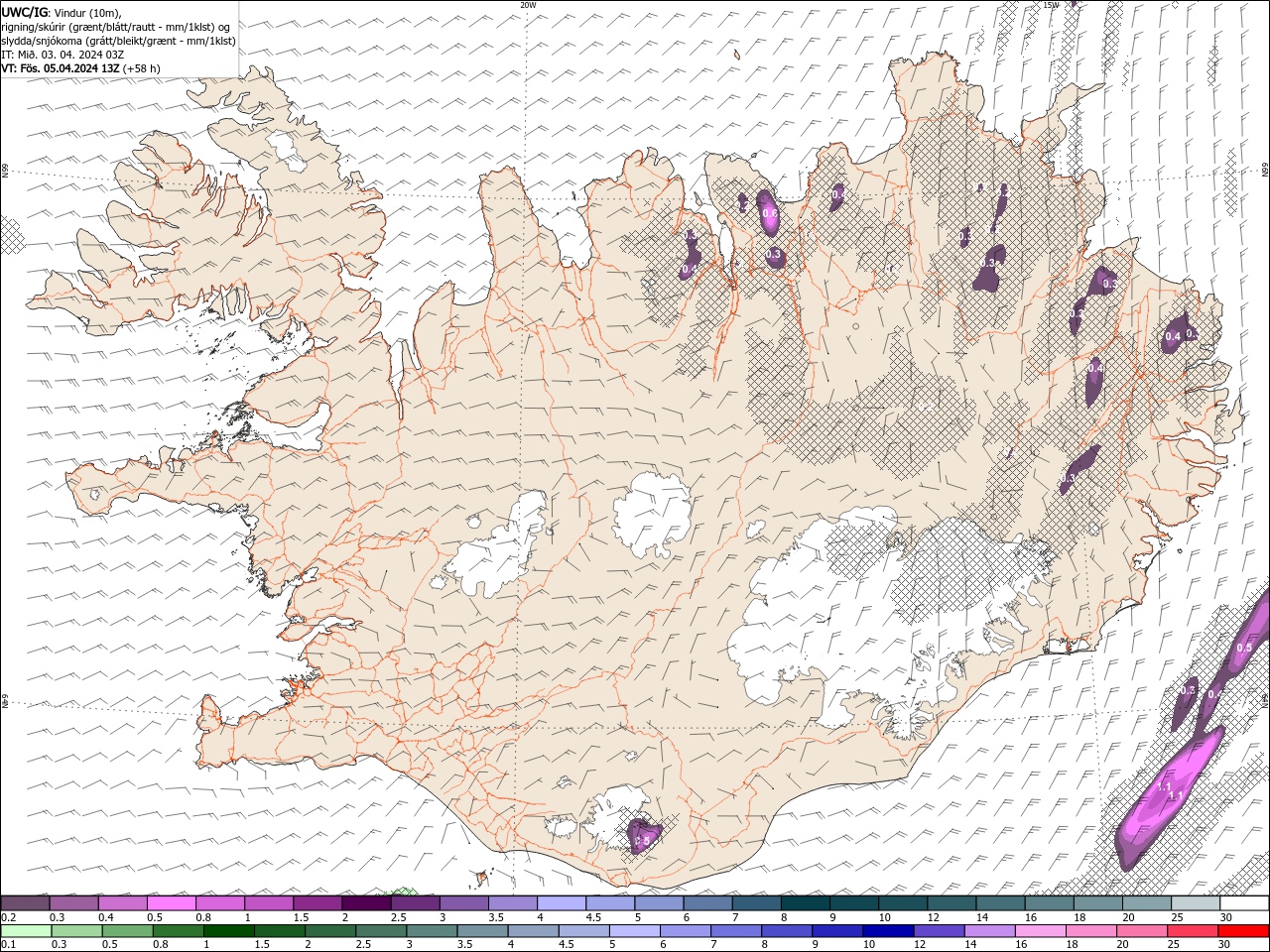
Task: Click the snow-scale swatch starting at 3
Action: [462, 903]
